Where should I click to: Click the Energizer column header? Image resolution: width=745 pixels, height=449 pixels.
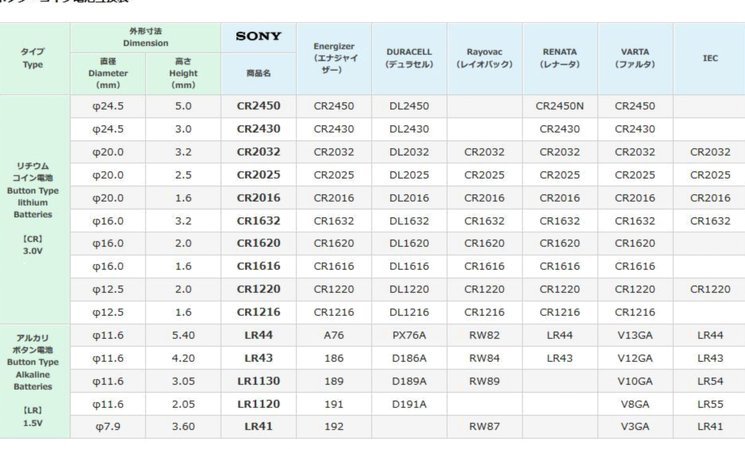[334, 58]
